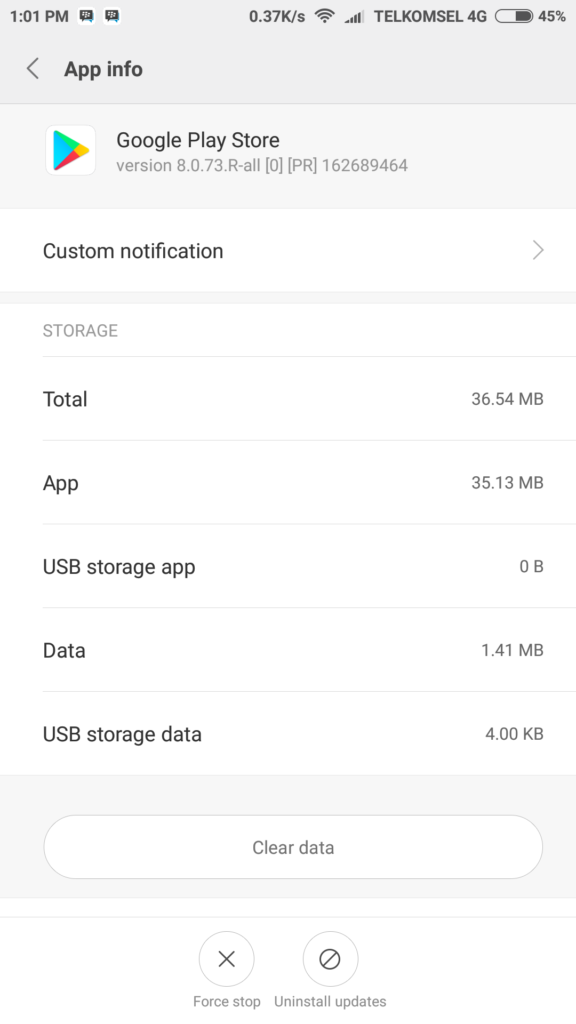The height and width of the screenshot is (1024, 576).
Task: Select the Force stop X icon
Action: pos(227,958)
